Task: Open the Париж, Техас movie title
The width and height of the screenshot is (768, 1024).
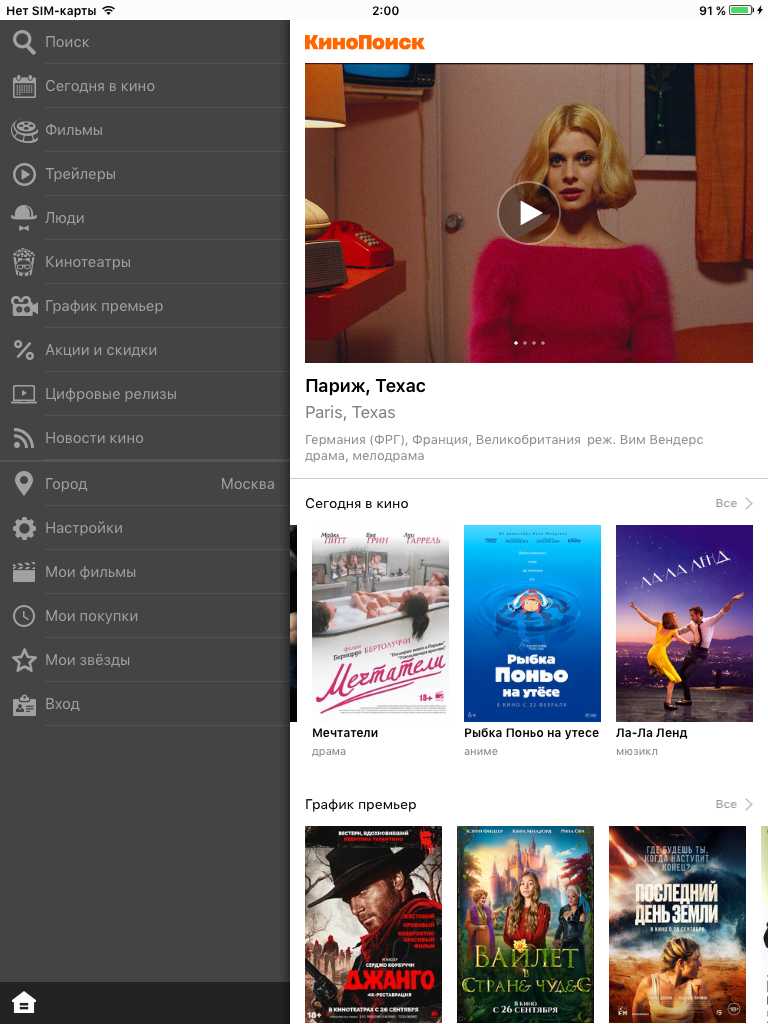Action: click(x=365, y=386)
